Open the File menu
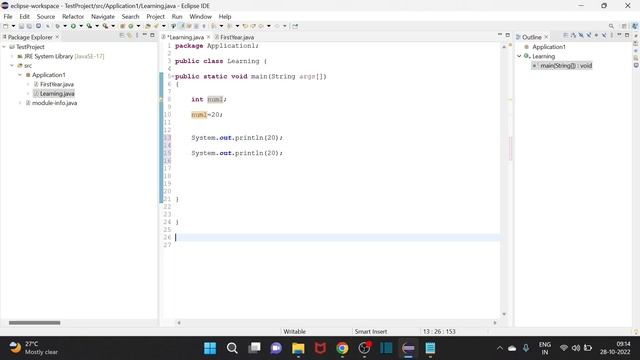Screen dimensions: 640x360 tap(8, 16)
